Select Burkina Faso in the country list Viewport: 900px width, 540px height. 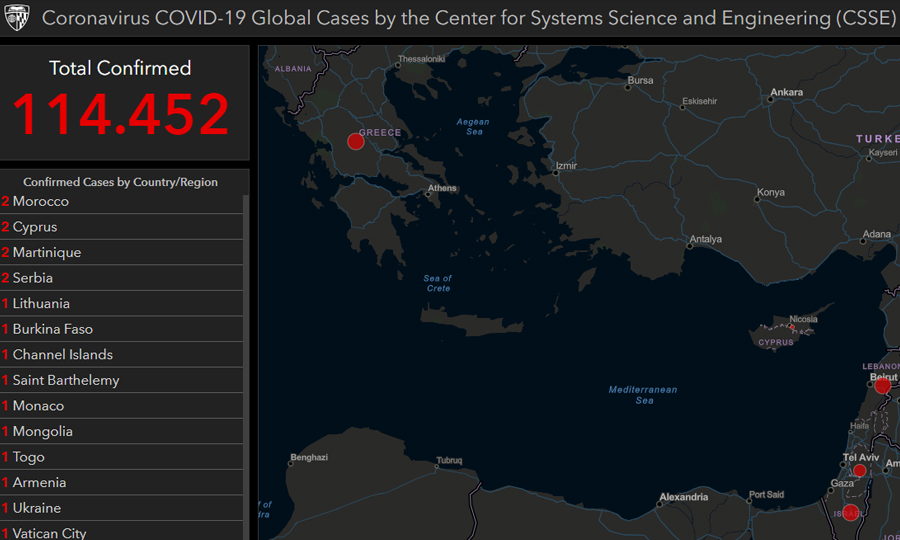pyautogui.click(x=121, y=329)
